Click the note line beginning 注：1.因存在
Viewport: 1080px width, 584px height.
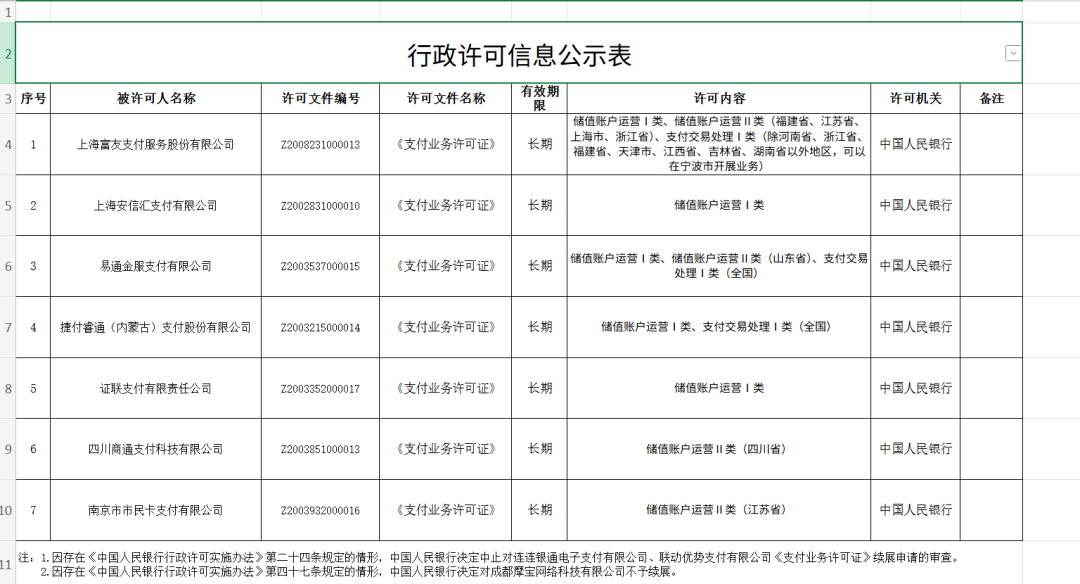pos(488,557)
